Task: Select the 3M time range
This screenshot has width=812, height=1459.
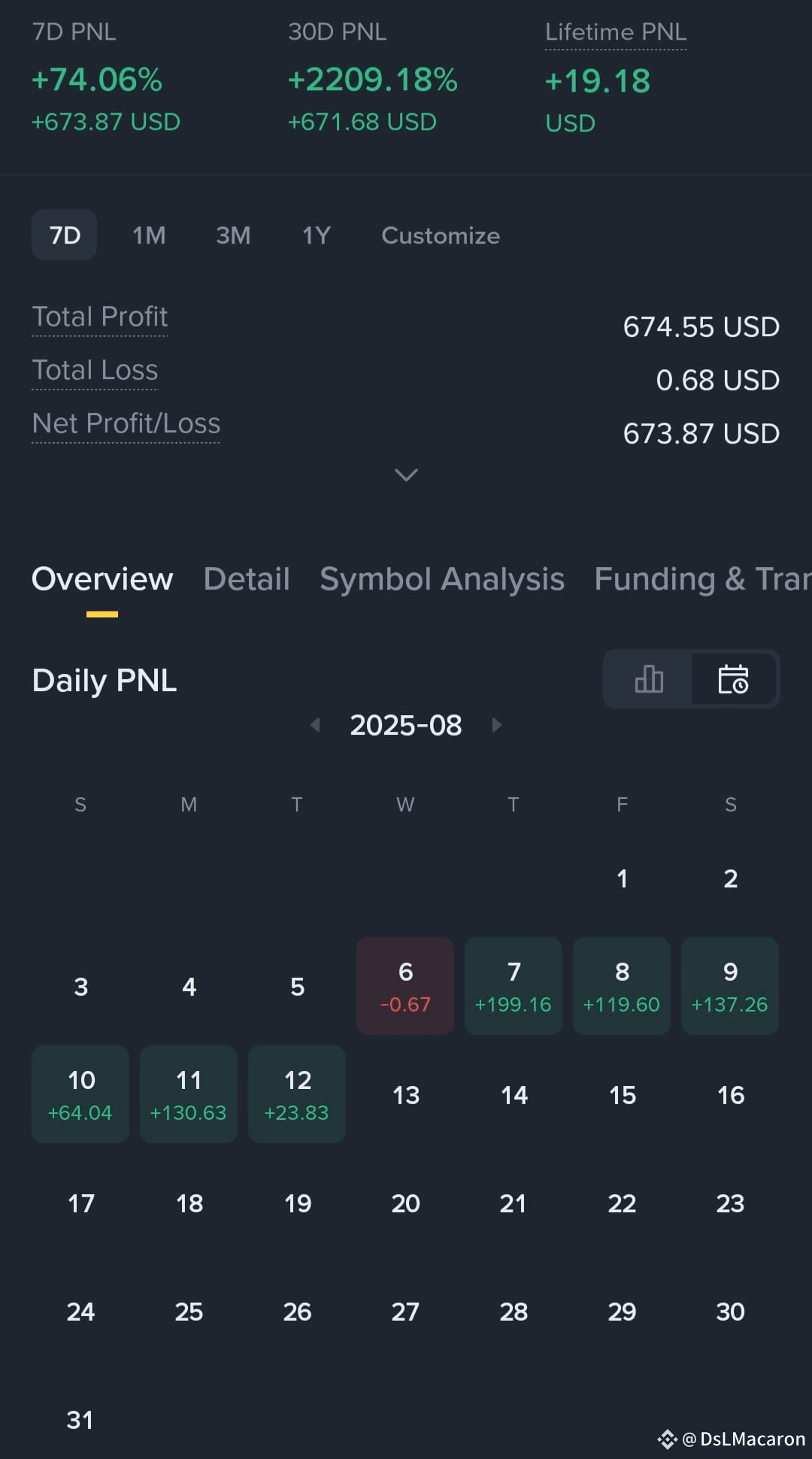Action: [x=233, y=235]
